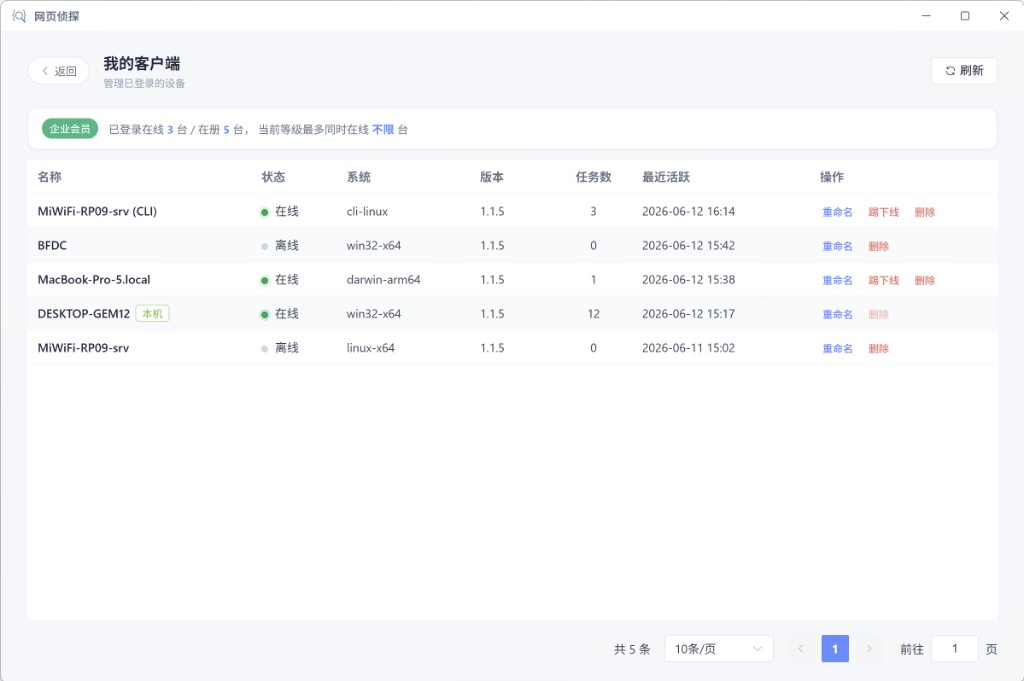Click the 不限 limit text in banner
This screenshot has height=681, width=1024.
coord(383,129)
